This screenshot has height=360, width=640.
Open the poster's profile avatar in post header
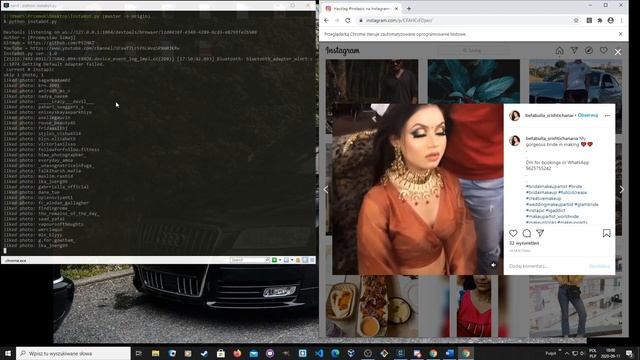[x=515, y=116]
